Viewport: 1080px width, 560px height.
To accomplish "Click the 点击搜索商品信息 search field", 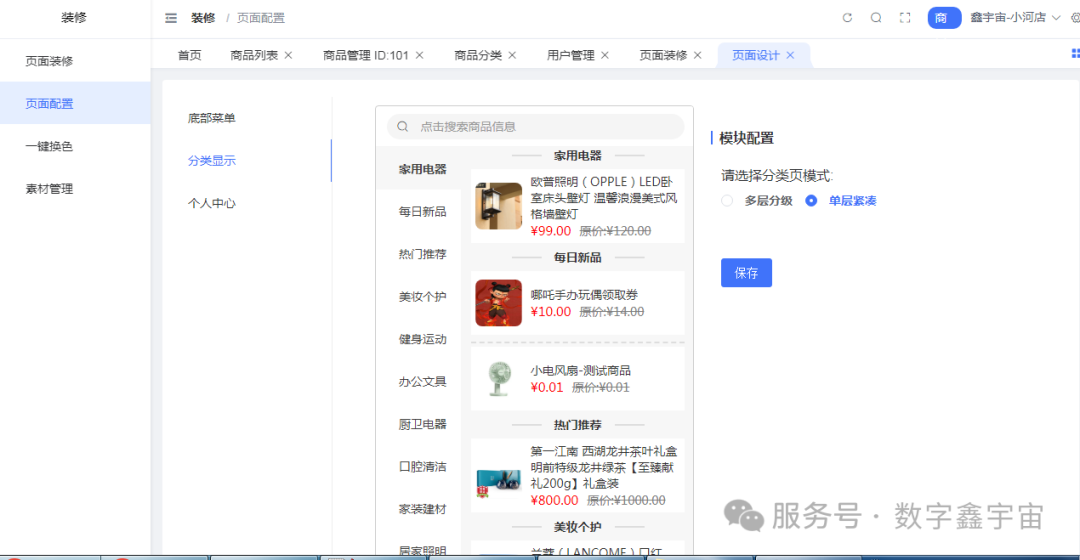I will [x=535, y=127].
